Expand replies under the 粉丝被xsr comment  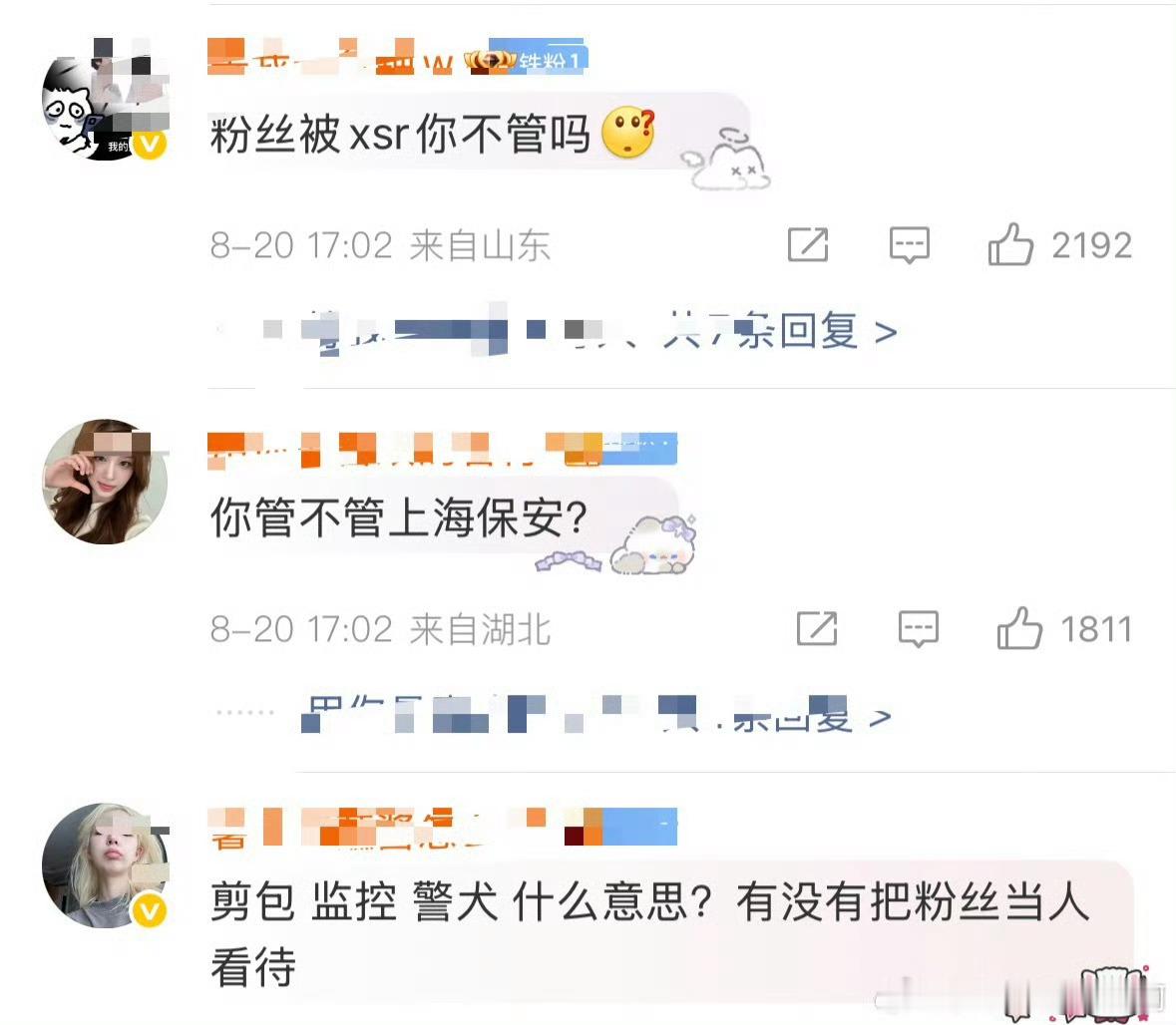tap(555, 331)
